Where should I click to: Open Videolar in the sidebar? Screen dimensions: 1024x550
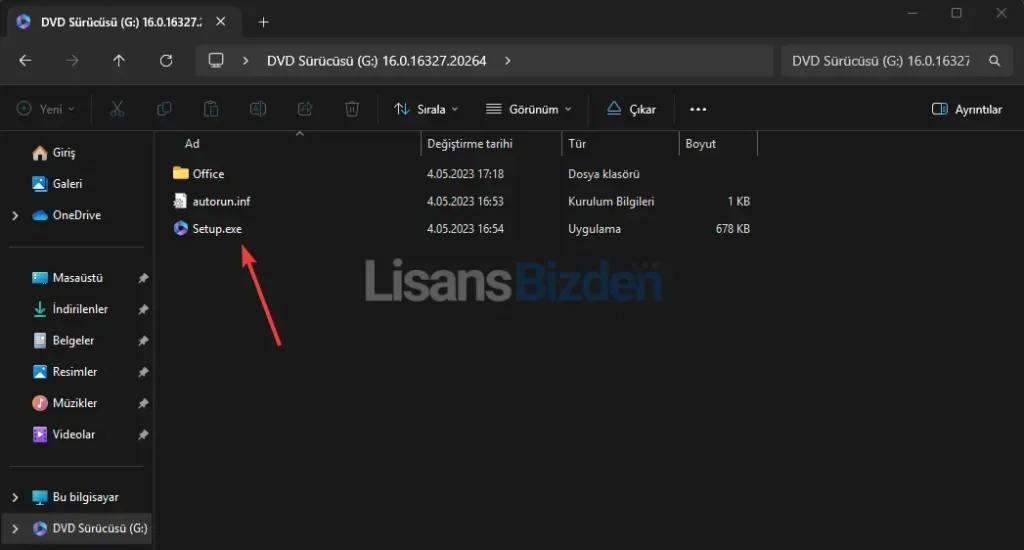63,434
